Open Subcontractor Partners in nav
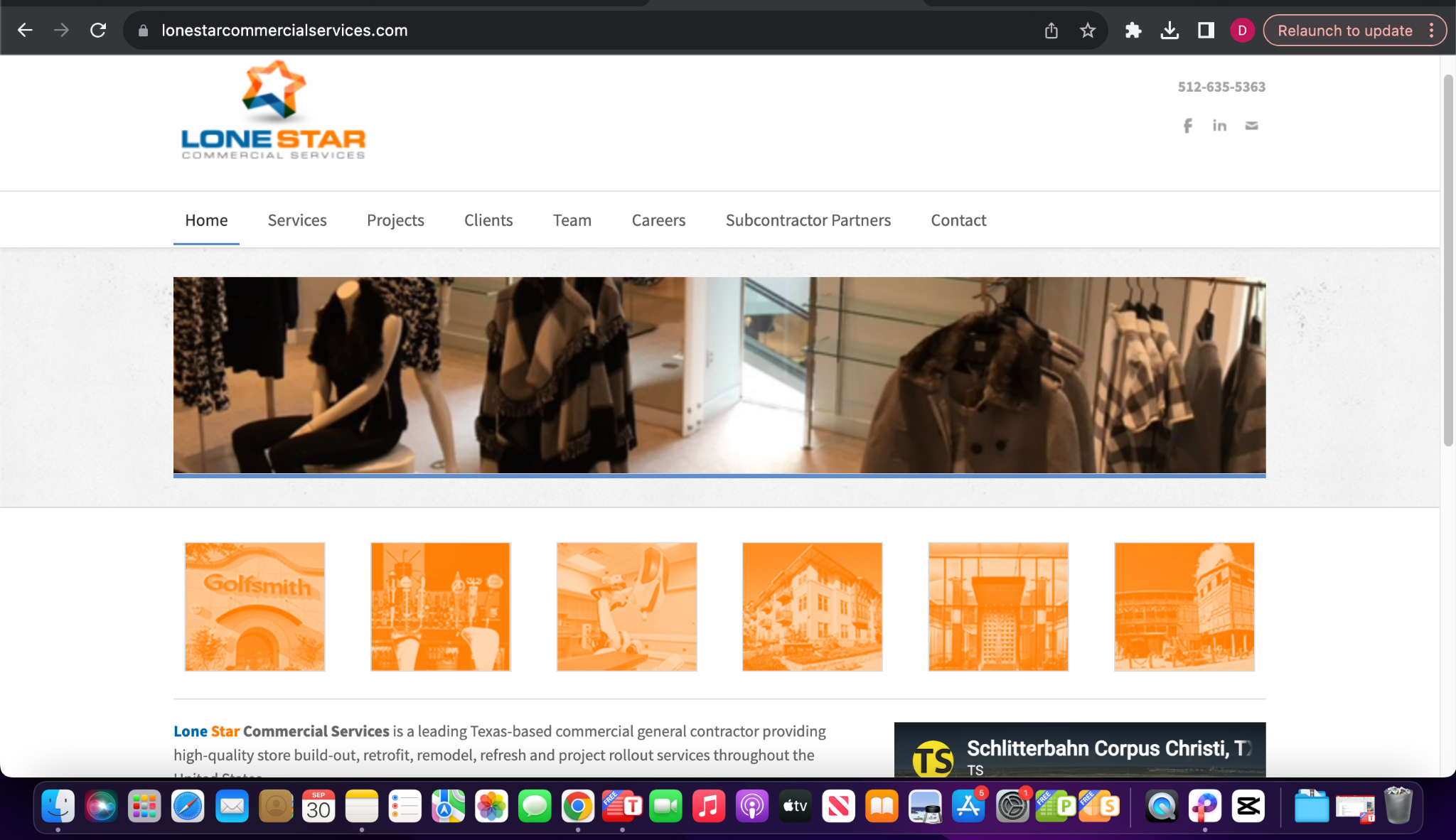 pyautogui.click(x=808, y=220)
